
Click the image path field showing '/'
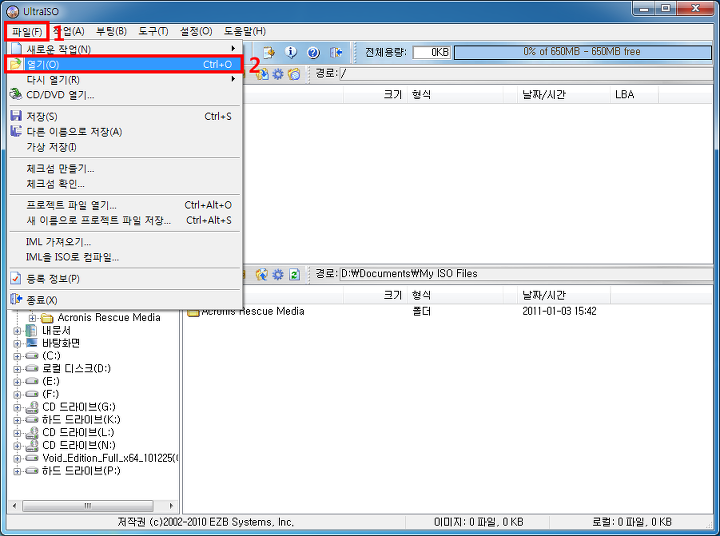click(x=525, y=73)
